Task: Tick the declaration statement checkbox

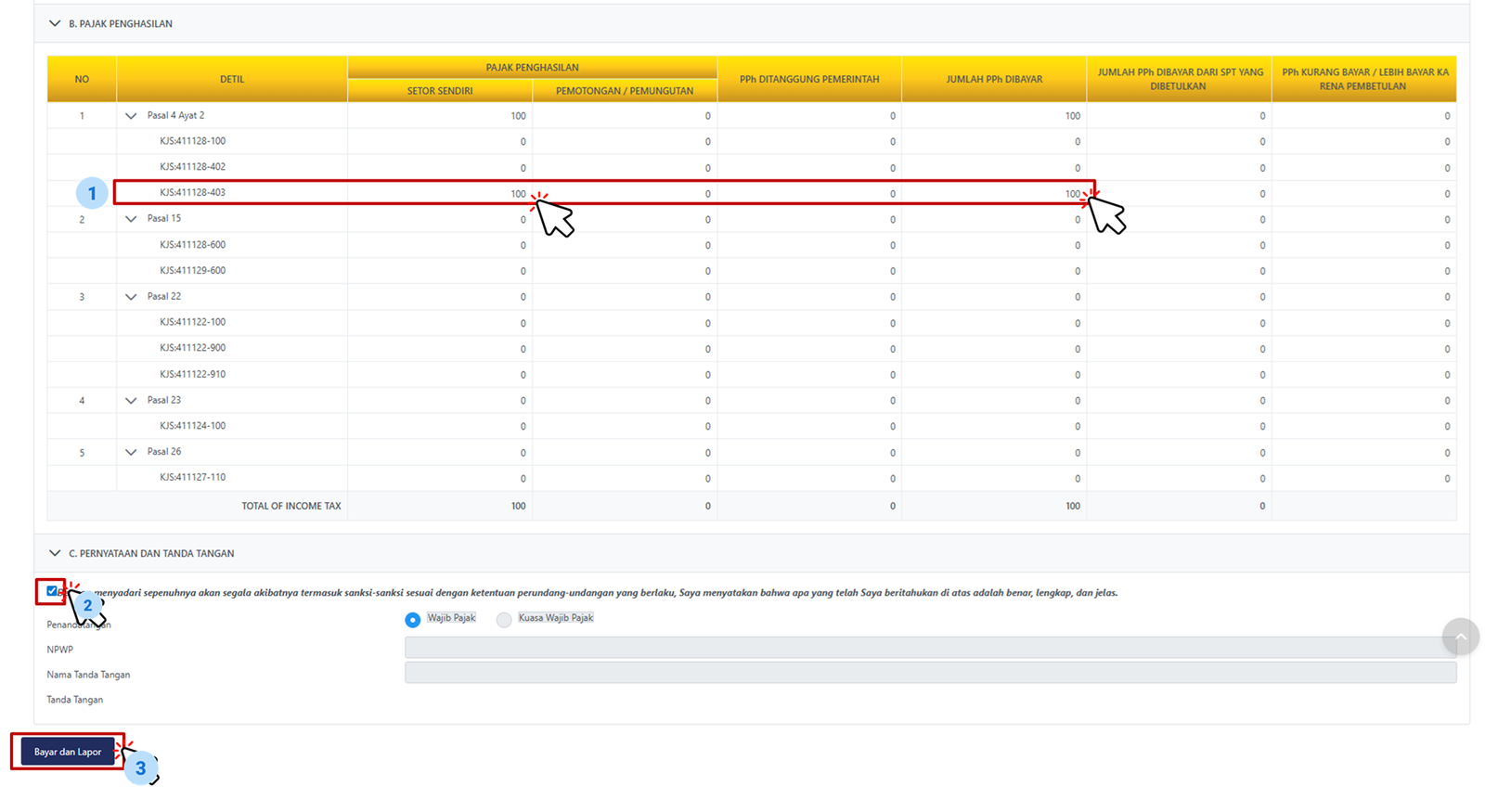Action: [52, 591]
